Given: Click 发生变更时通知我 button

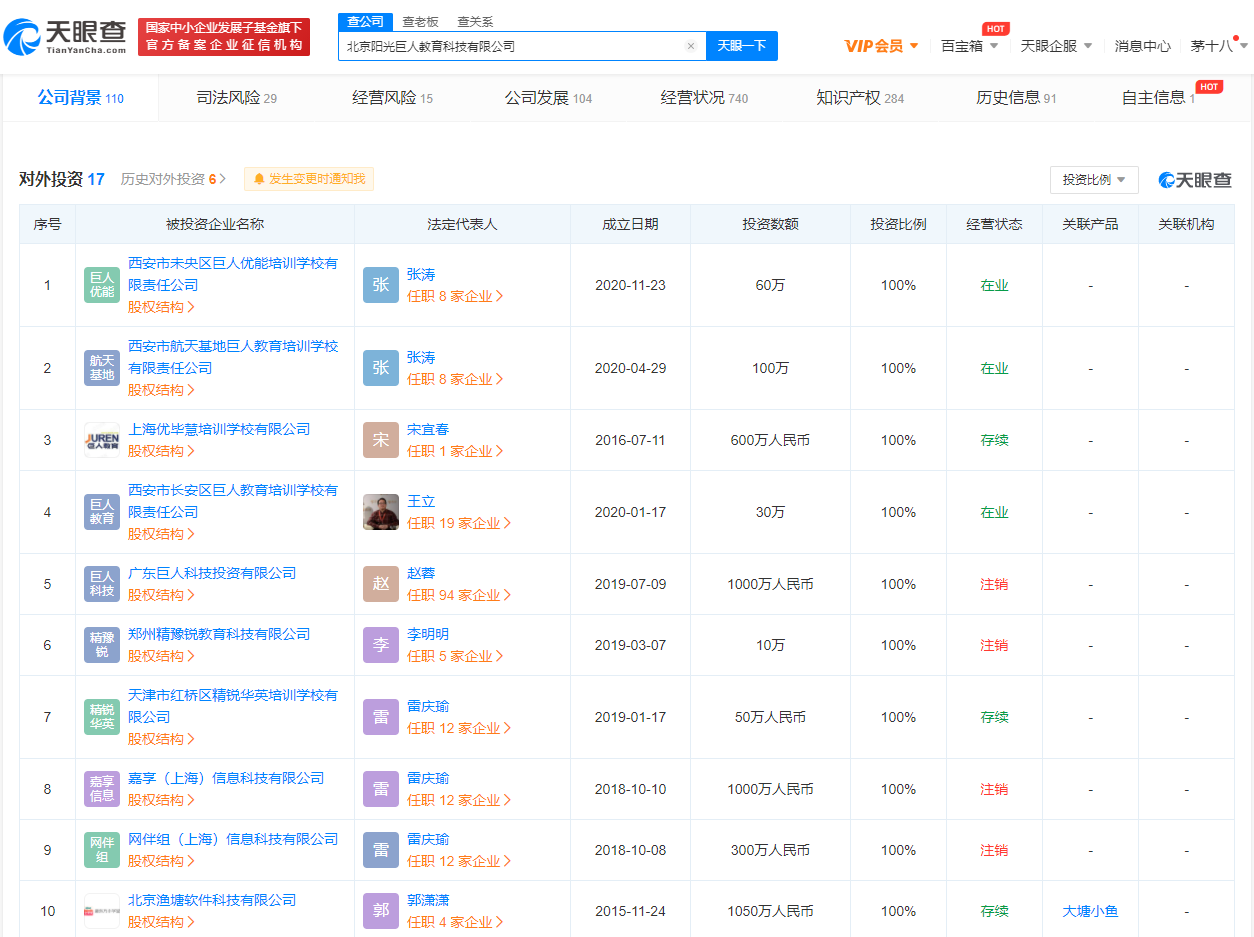Looking at the screenshot, I should pos(309,179).
